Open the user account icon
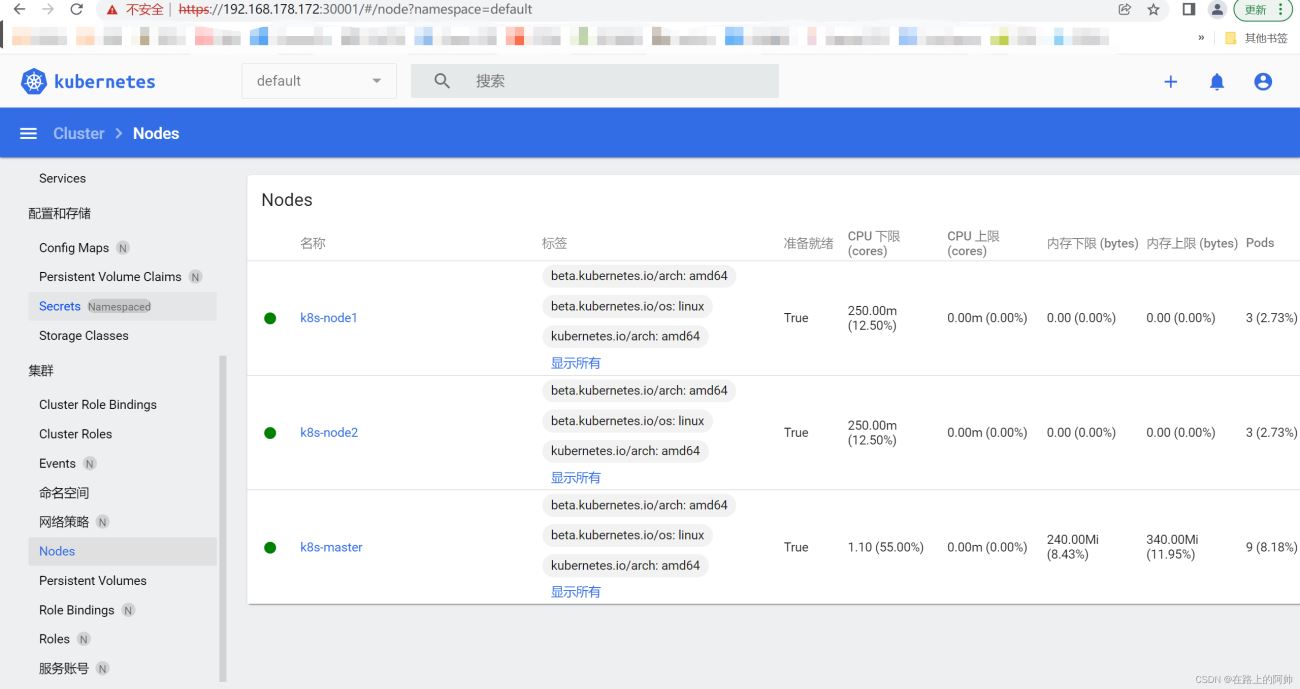This screenshot has height=689, width=1300. 1263,82
